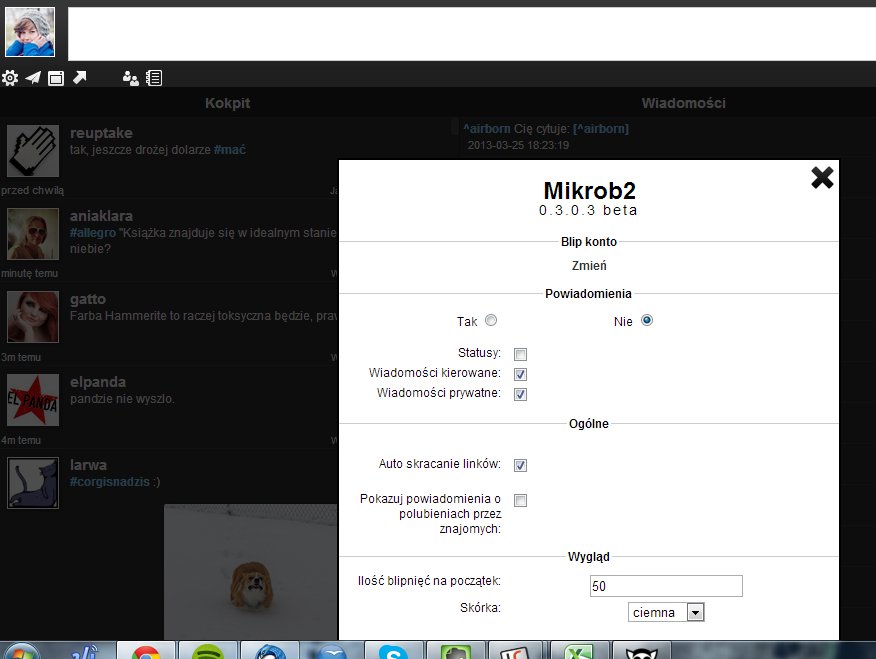Switch to the Kokpit column header
Image resolution: width=876 pixels, height=659 pixels.
(227, 103)
